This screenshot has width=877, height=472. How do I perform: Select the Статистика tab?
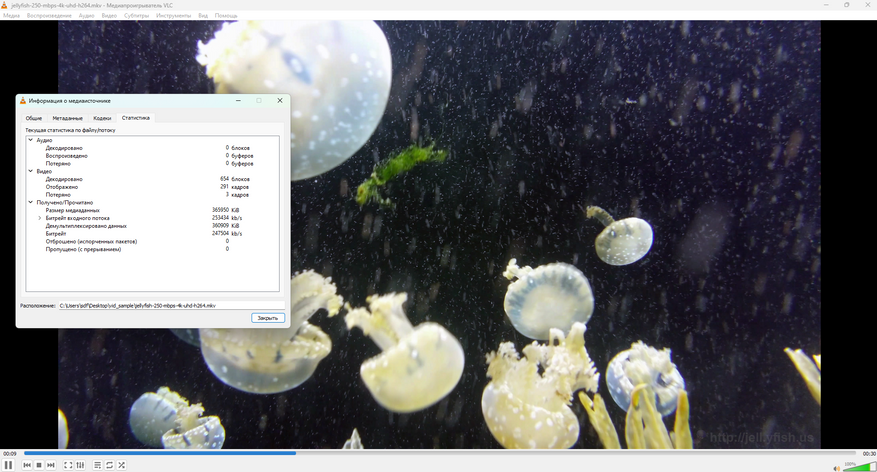136,118
